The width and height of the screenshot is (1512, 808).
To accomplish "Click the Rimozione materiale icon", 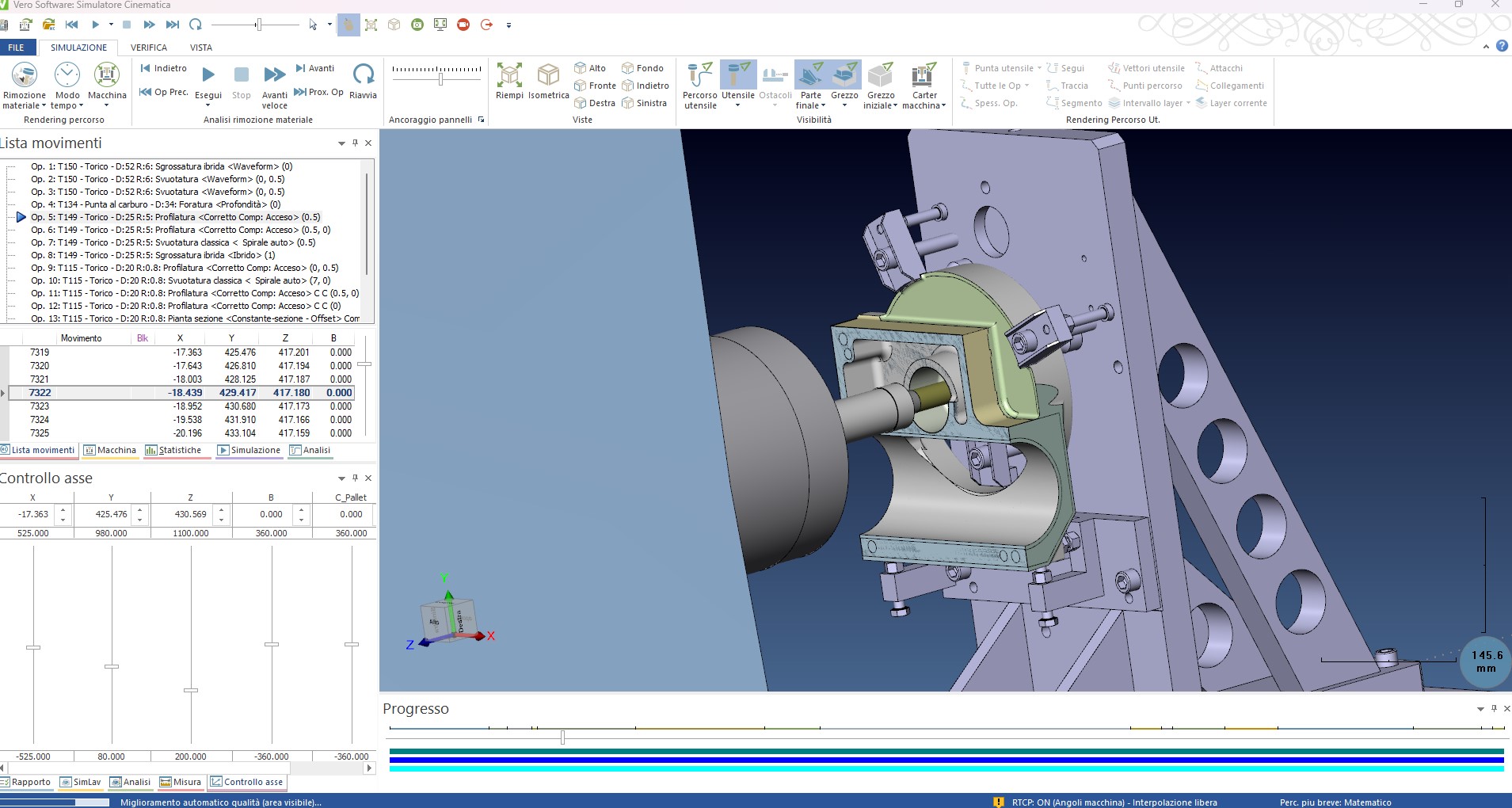I will point(25,76).
